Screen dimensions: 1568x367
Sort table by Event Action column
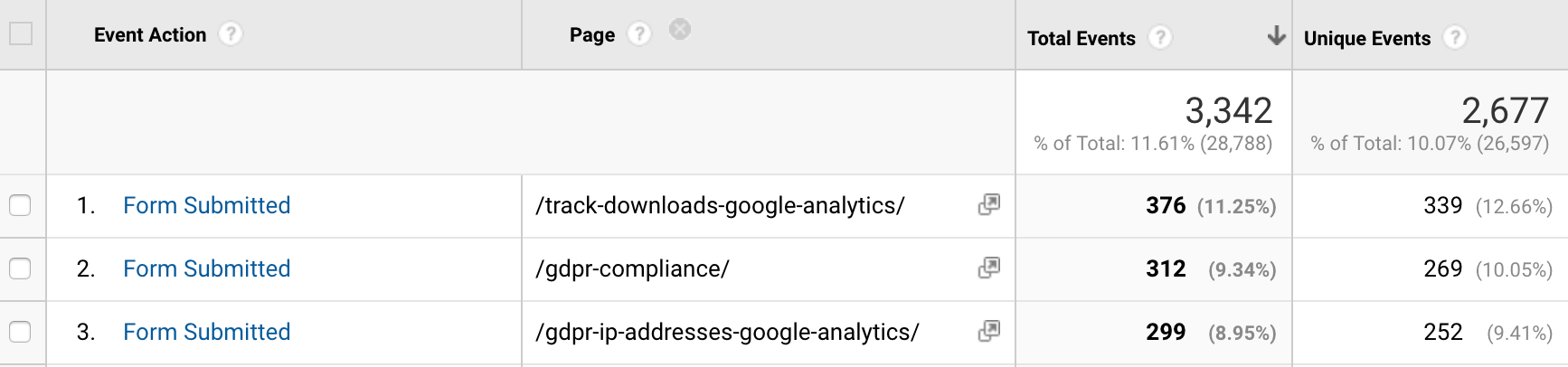coord(150,34)
